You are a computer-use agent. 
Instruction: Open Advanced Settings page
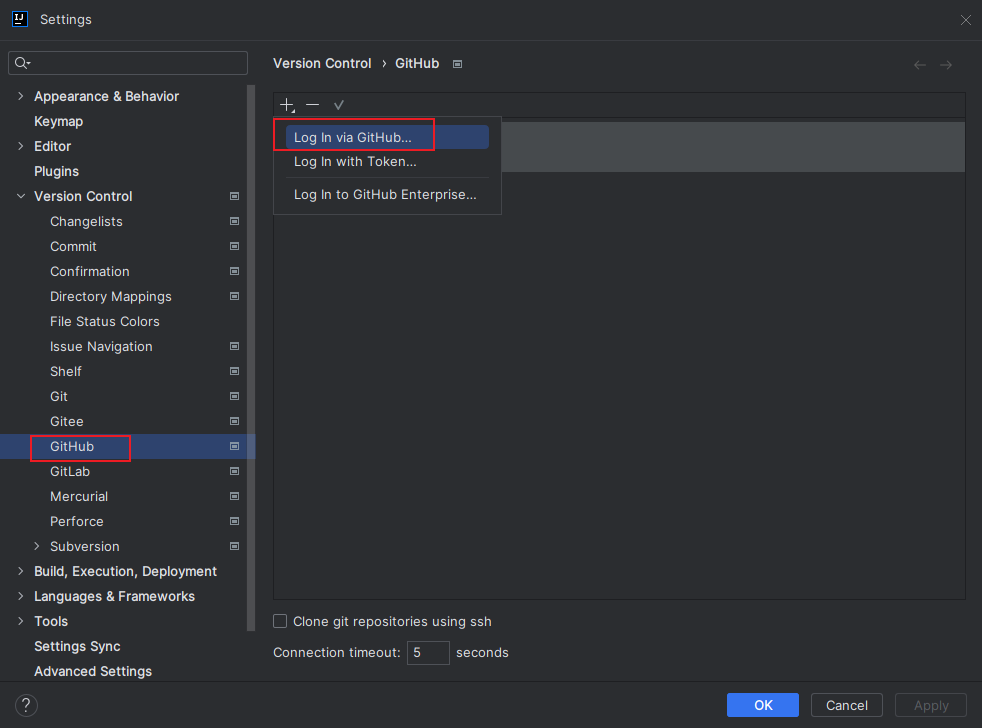click(x=93, y=671)
